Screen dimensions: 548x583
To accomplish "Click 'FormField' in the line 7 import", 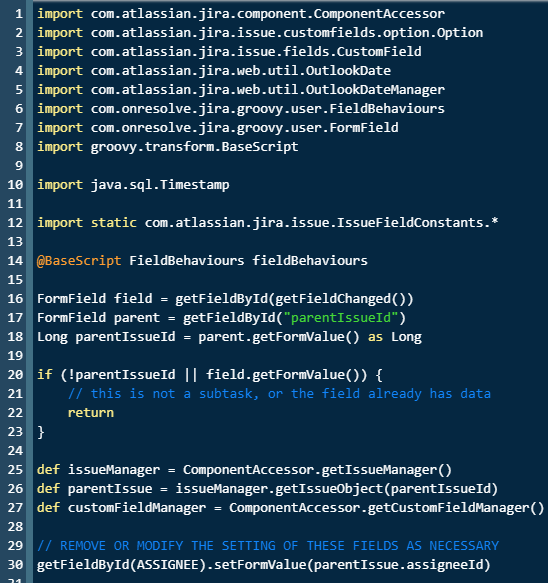I will pyautogui.click(x=364, y=128).
